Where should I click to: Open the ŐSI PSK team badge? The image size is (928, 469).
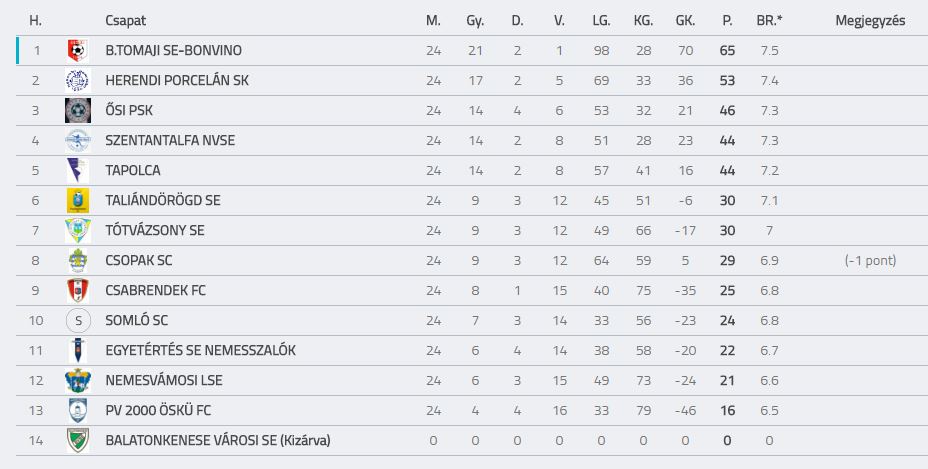tap(78, 111)
